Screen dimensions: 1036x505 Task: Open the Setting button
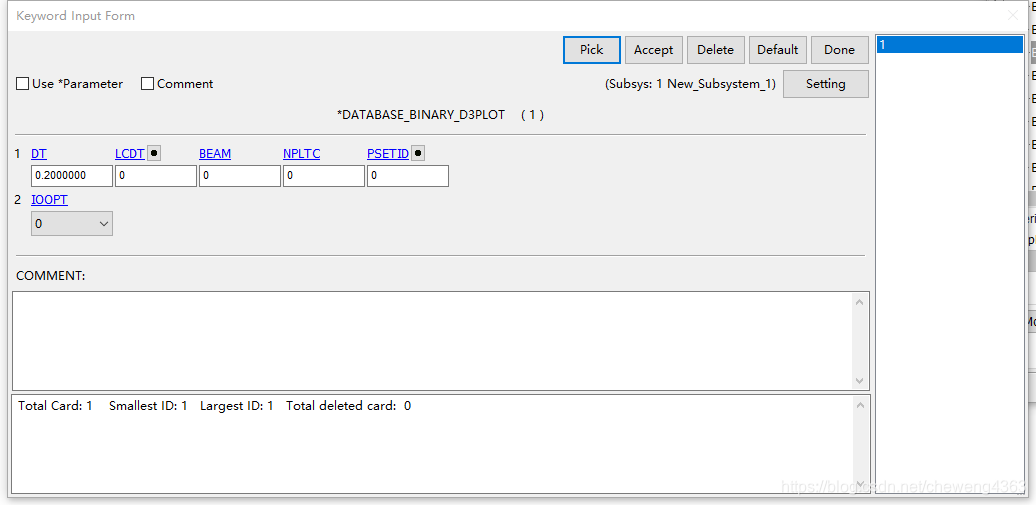tap(826, 84)
